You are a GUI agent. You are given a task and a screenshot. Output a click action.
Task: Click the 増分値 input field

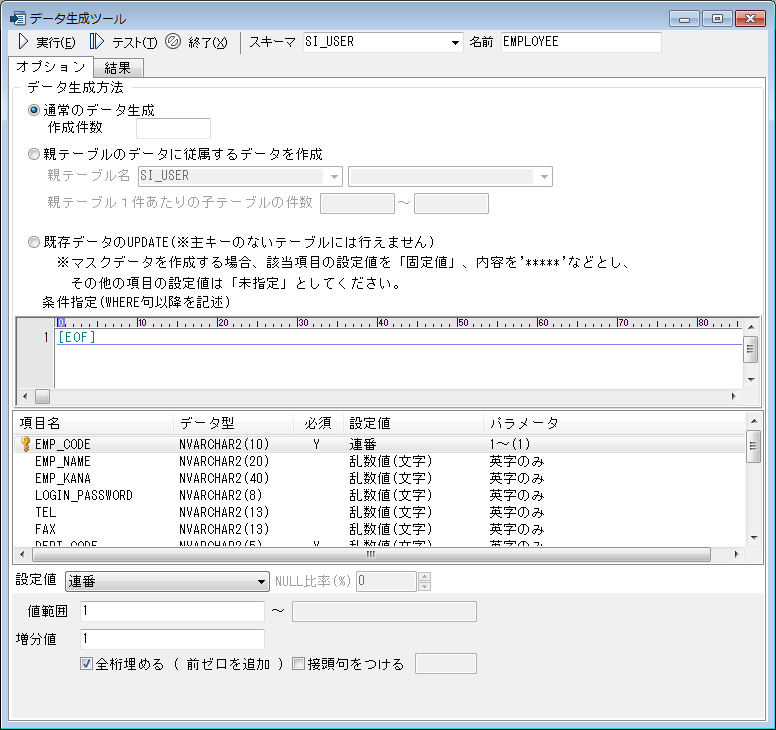pos(172,639)
